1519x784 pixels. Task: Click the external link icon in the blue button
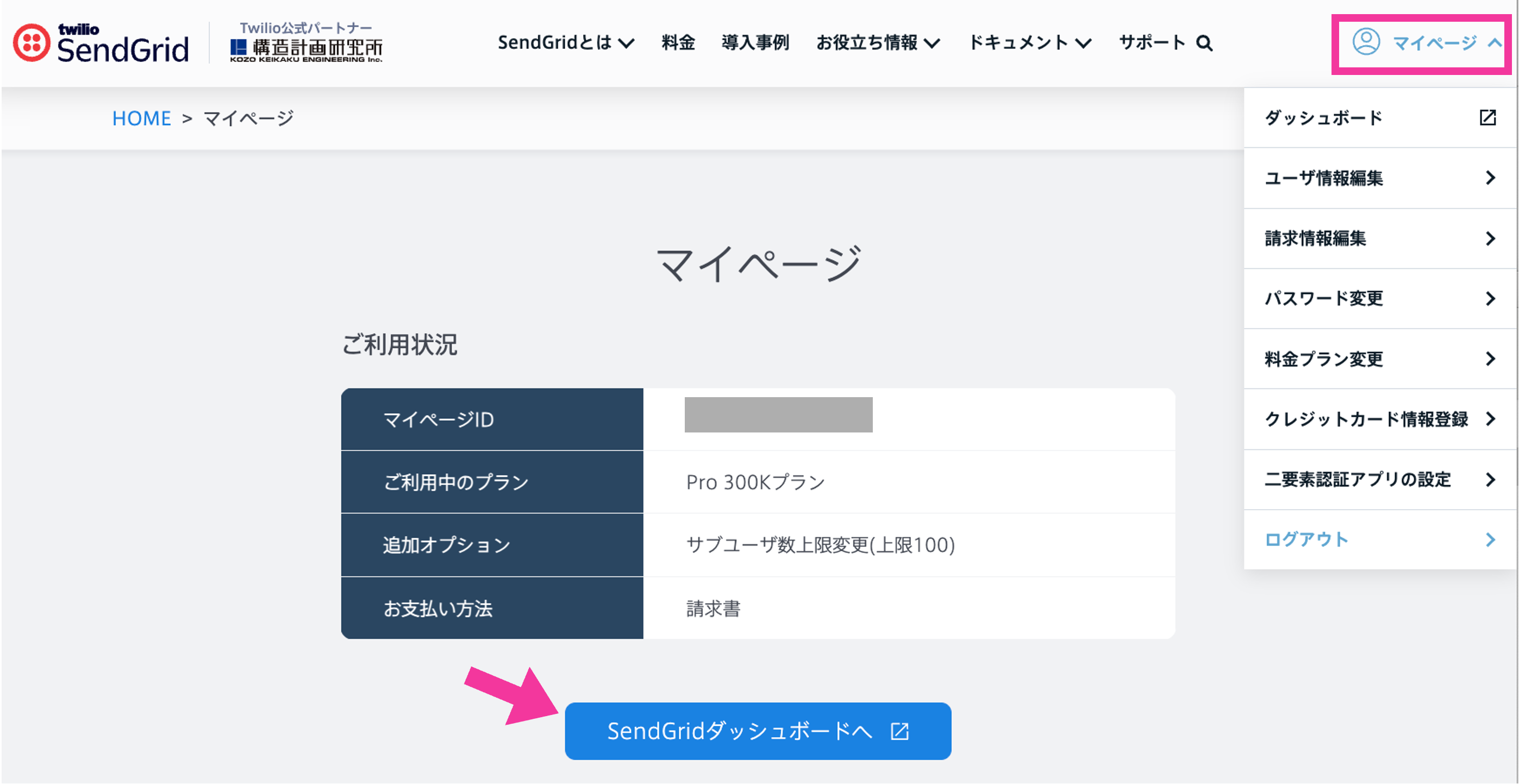(x=900, y=731)
